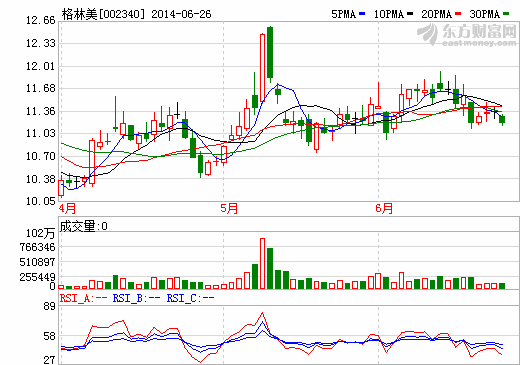Click the last green candlestick on the chart

502,120
